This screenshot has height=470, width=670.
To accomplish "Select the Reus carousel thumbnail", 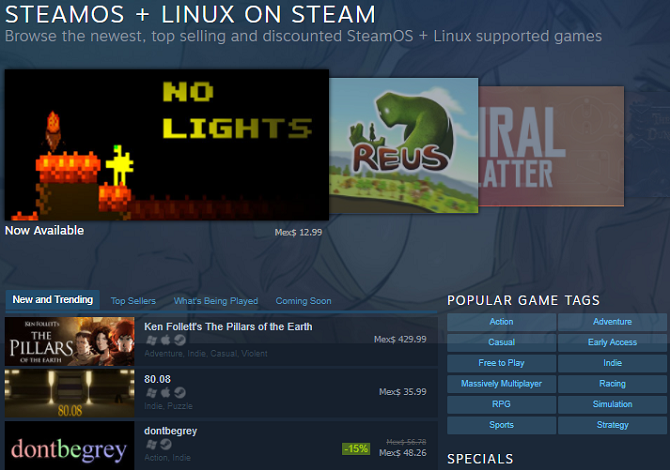I will (x=403, y=145).
